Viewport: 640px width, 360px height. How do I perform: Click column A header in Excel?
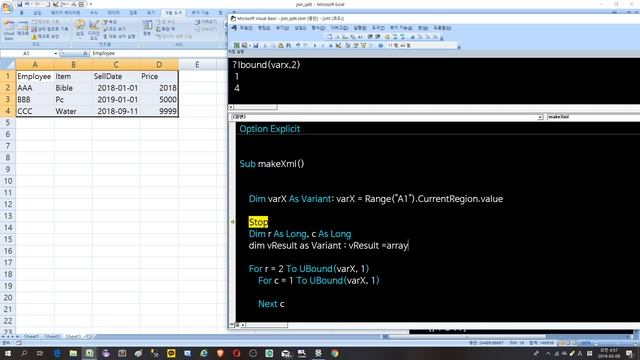pyautogui.click(x=35, y=64)
